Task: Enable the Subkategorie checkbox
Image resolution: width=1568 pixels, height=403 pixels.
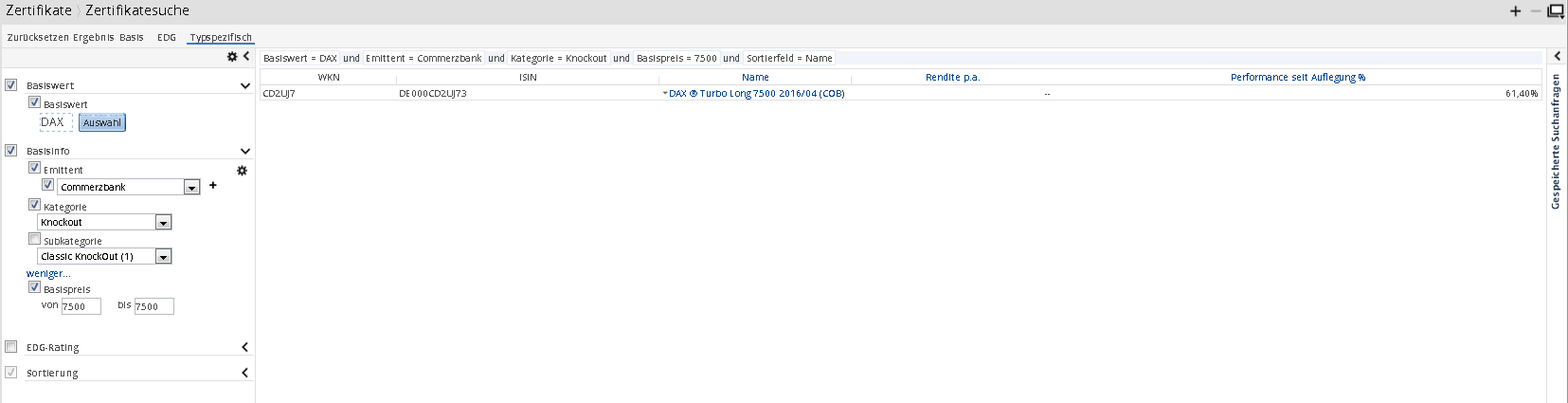Action: (x=34, y=239)
